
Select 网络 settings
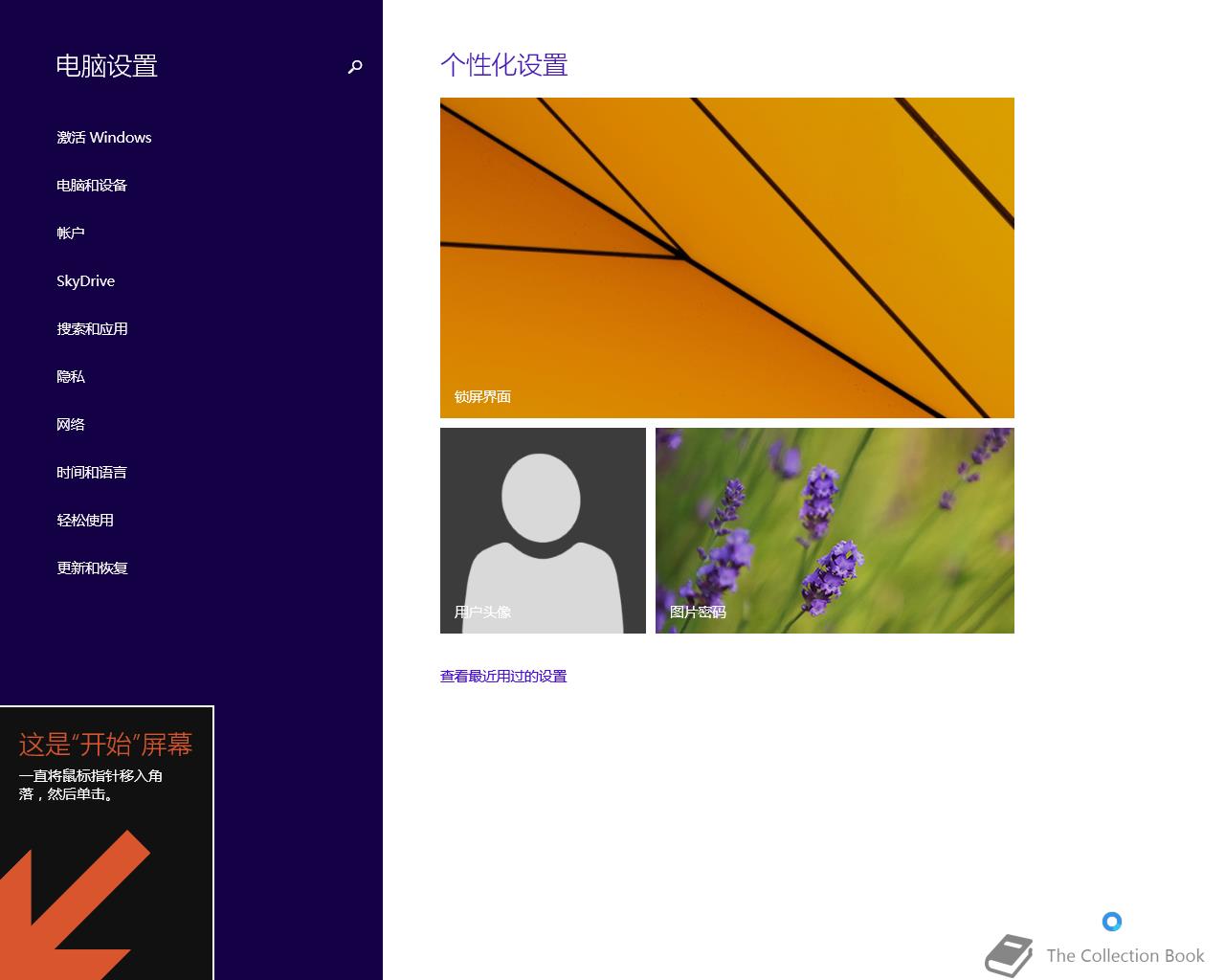click(71, 424)
